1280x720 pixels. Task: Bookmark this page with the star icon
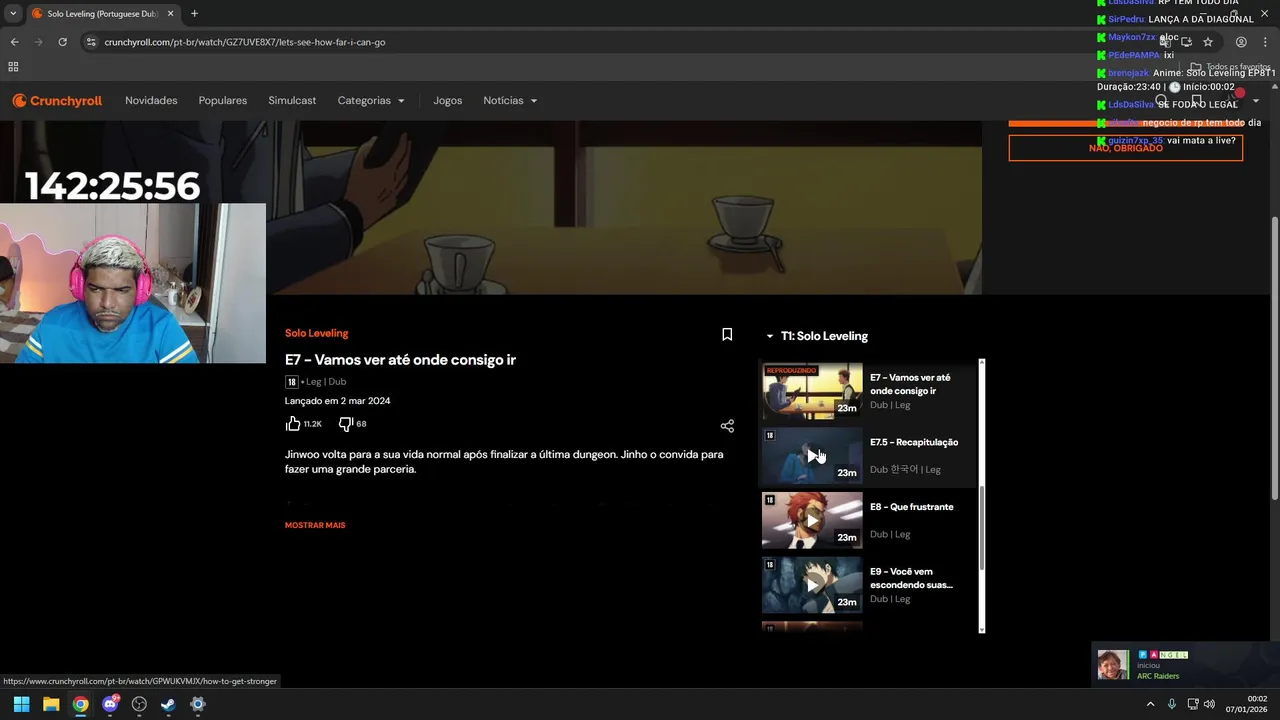[1208, 42]
